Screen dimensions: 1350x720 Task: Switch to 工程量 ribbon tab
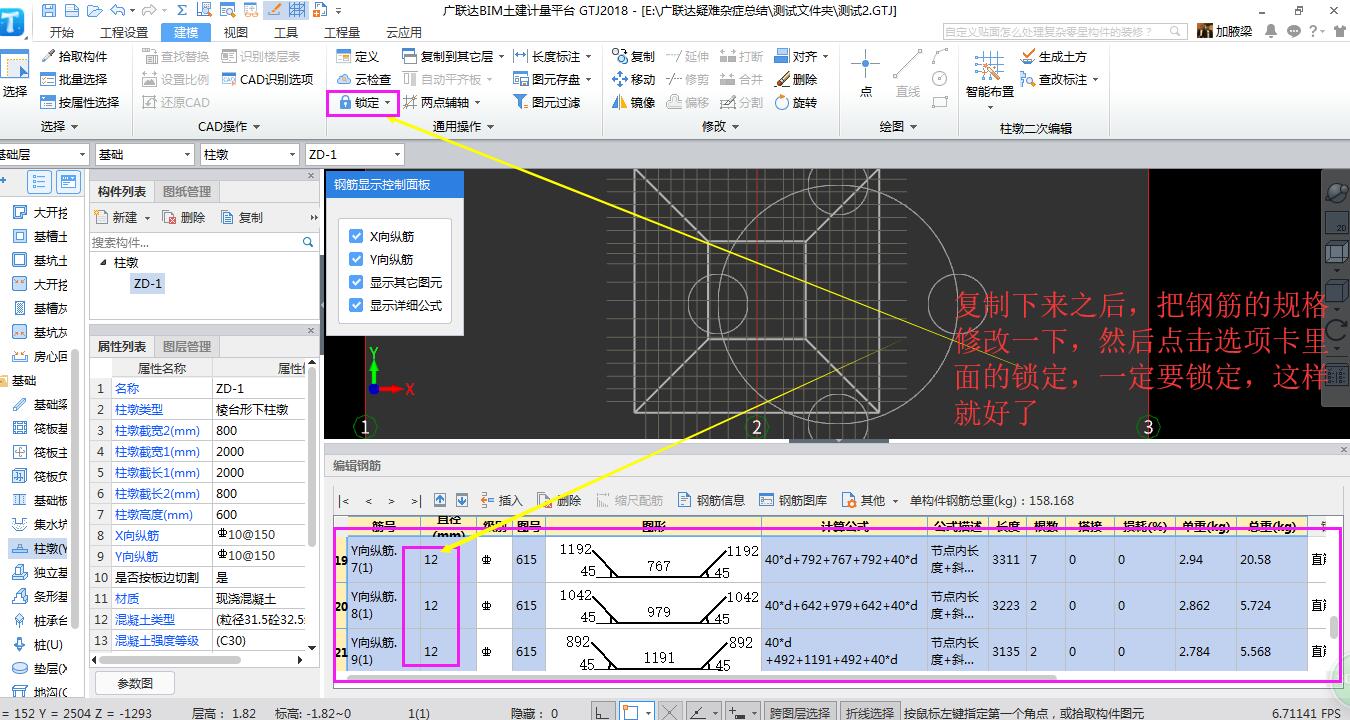click(x=342, y=32)
